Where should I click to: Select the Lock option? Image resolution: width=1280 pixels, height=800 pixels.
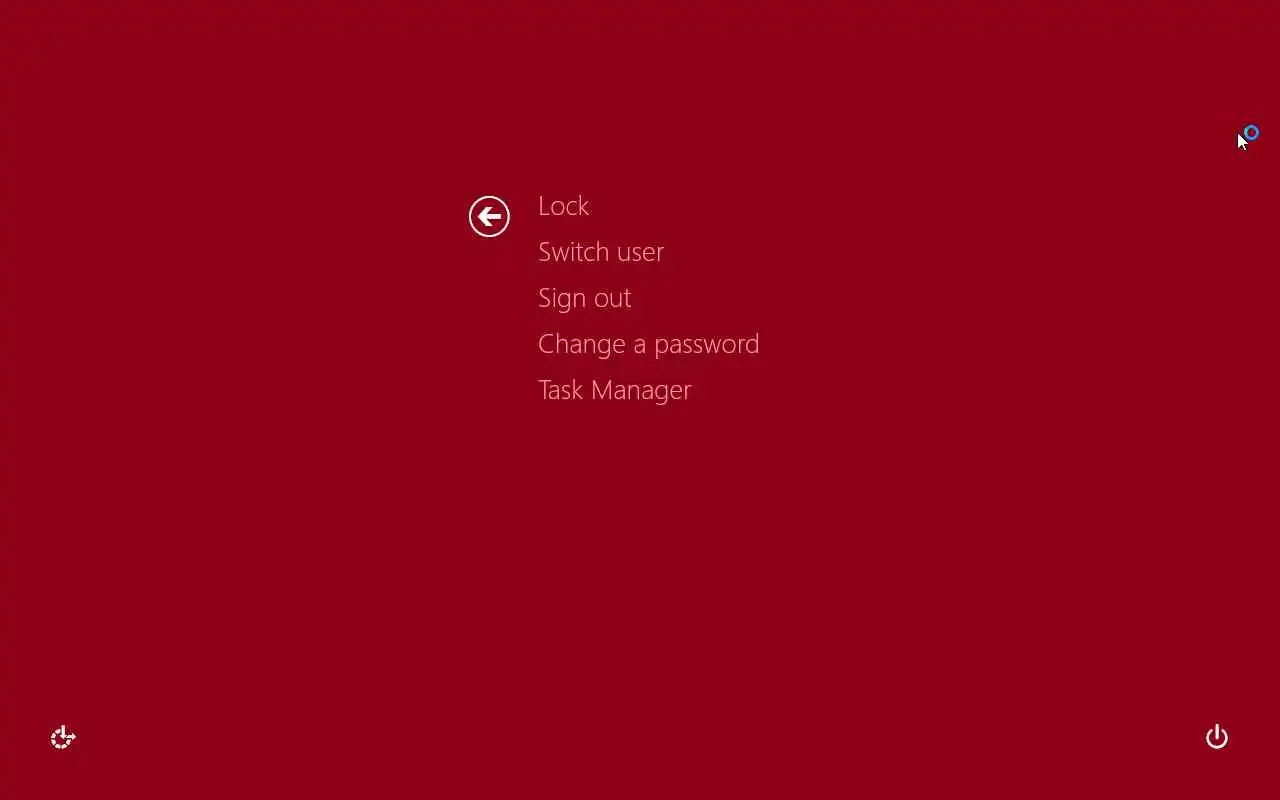point(563,206)
